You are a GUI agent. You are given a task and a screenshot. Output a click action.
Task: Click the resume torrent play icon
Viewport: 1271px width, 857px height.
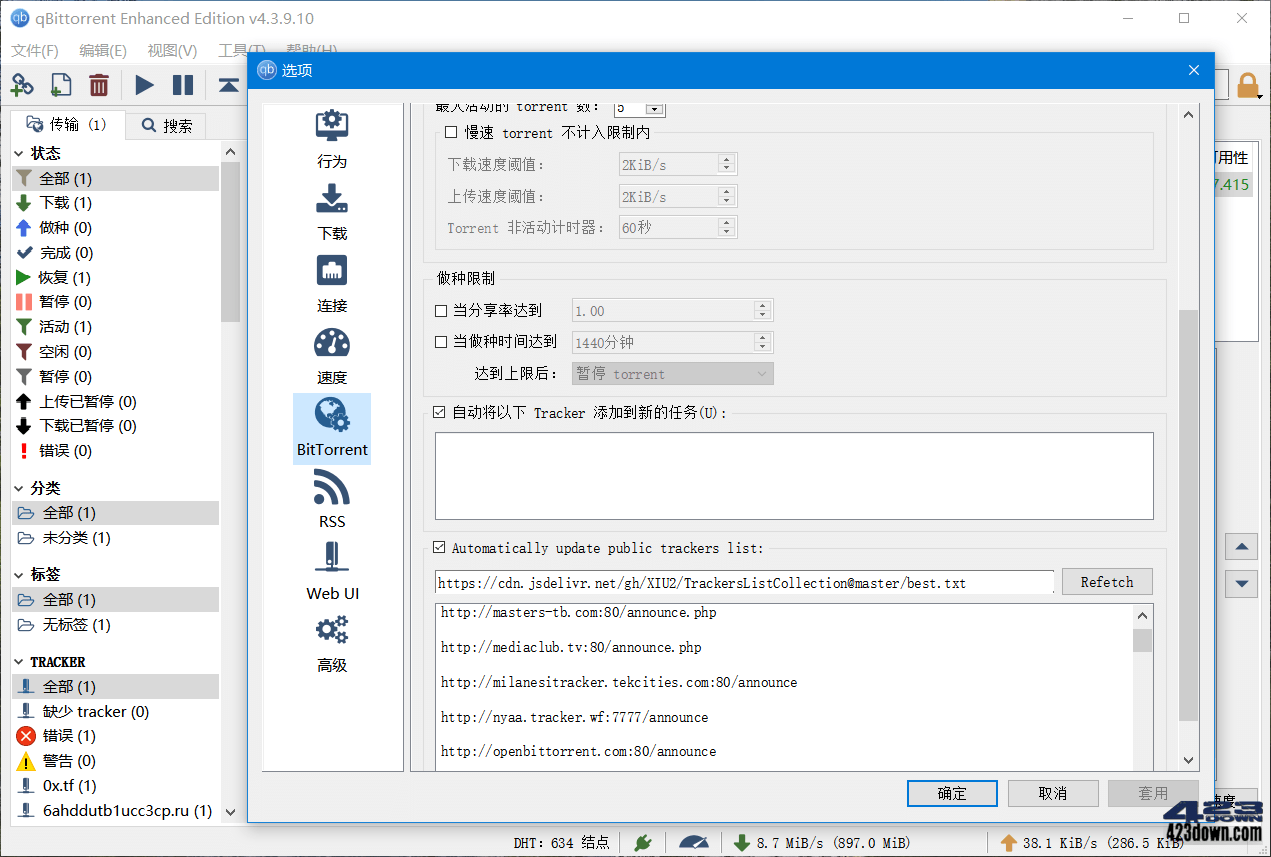(143, 85)
